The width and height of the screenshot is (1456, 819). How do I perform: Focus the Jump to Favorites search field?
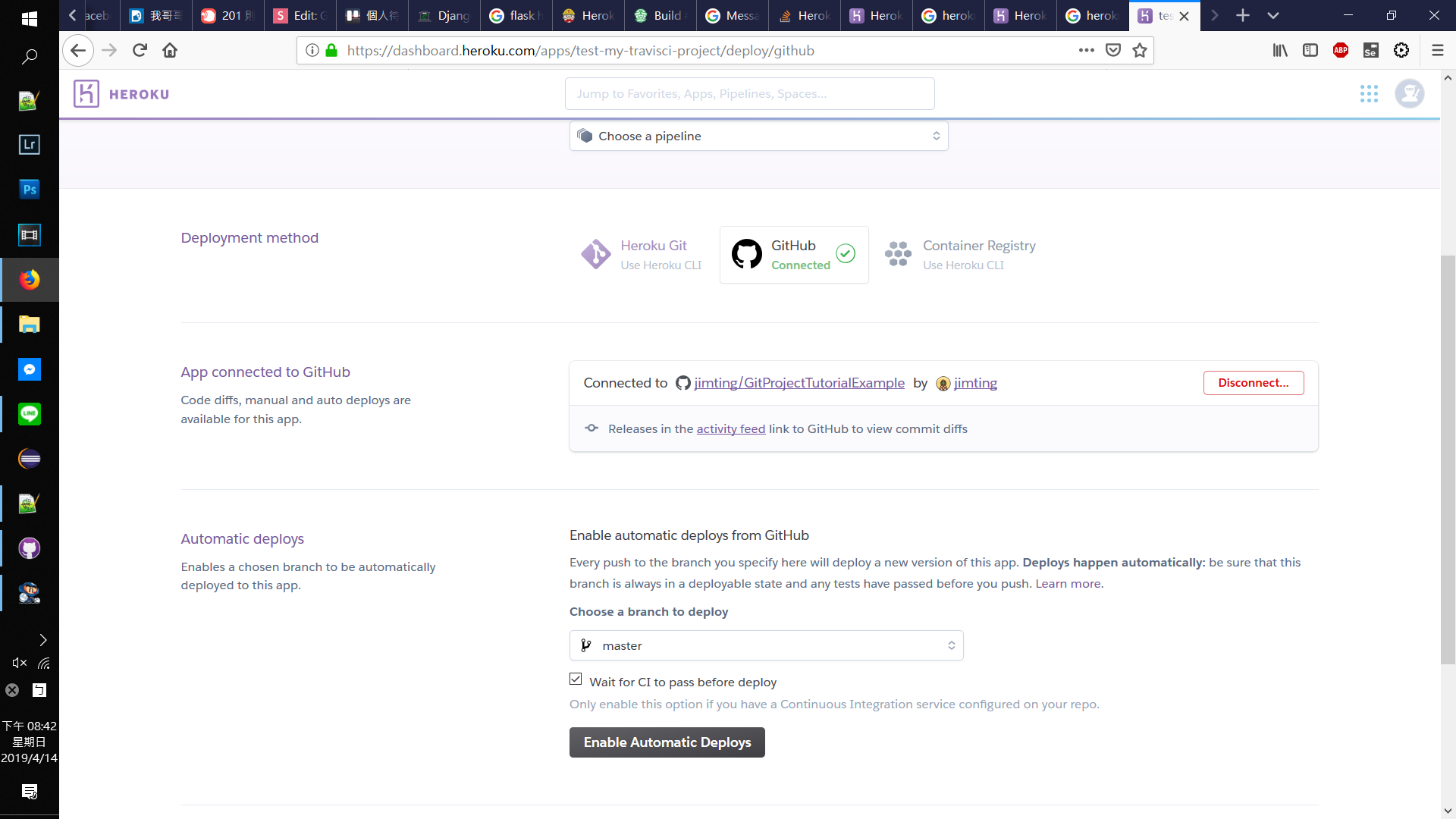(x=749, y=94)
